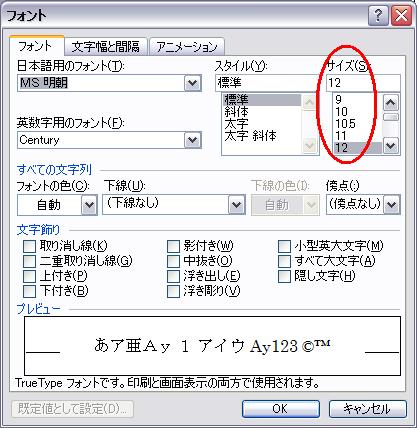Enable すべて大文字 checkbox
Image resolution: width=417 pixels, height=428 pixels.
click(284, 261)
